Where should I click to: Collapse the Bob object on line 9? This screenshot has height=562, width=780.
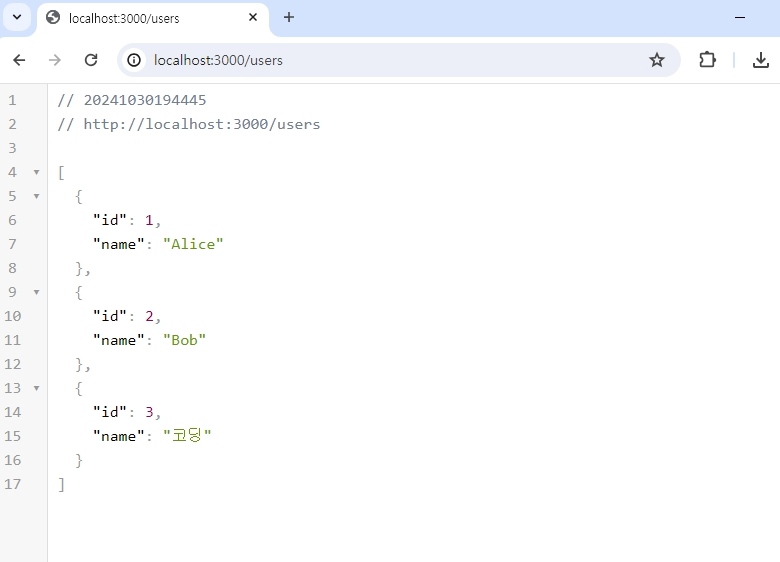click(x=36, y=292)
